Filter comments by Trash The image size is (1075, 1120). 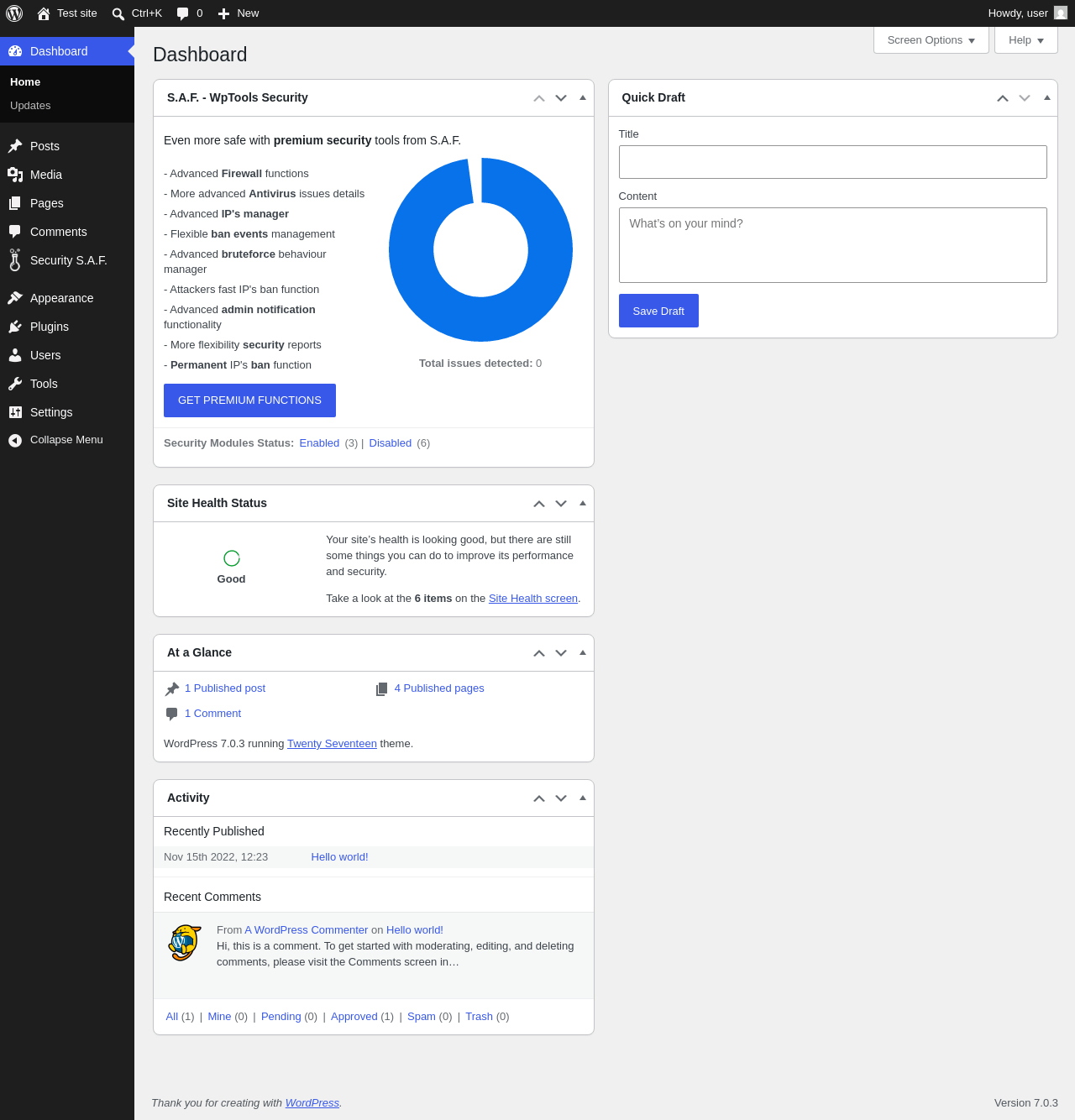(x=479, y=1017)
